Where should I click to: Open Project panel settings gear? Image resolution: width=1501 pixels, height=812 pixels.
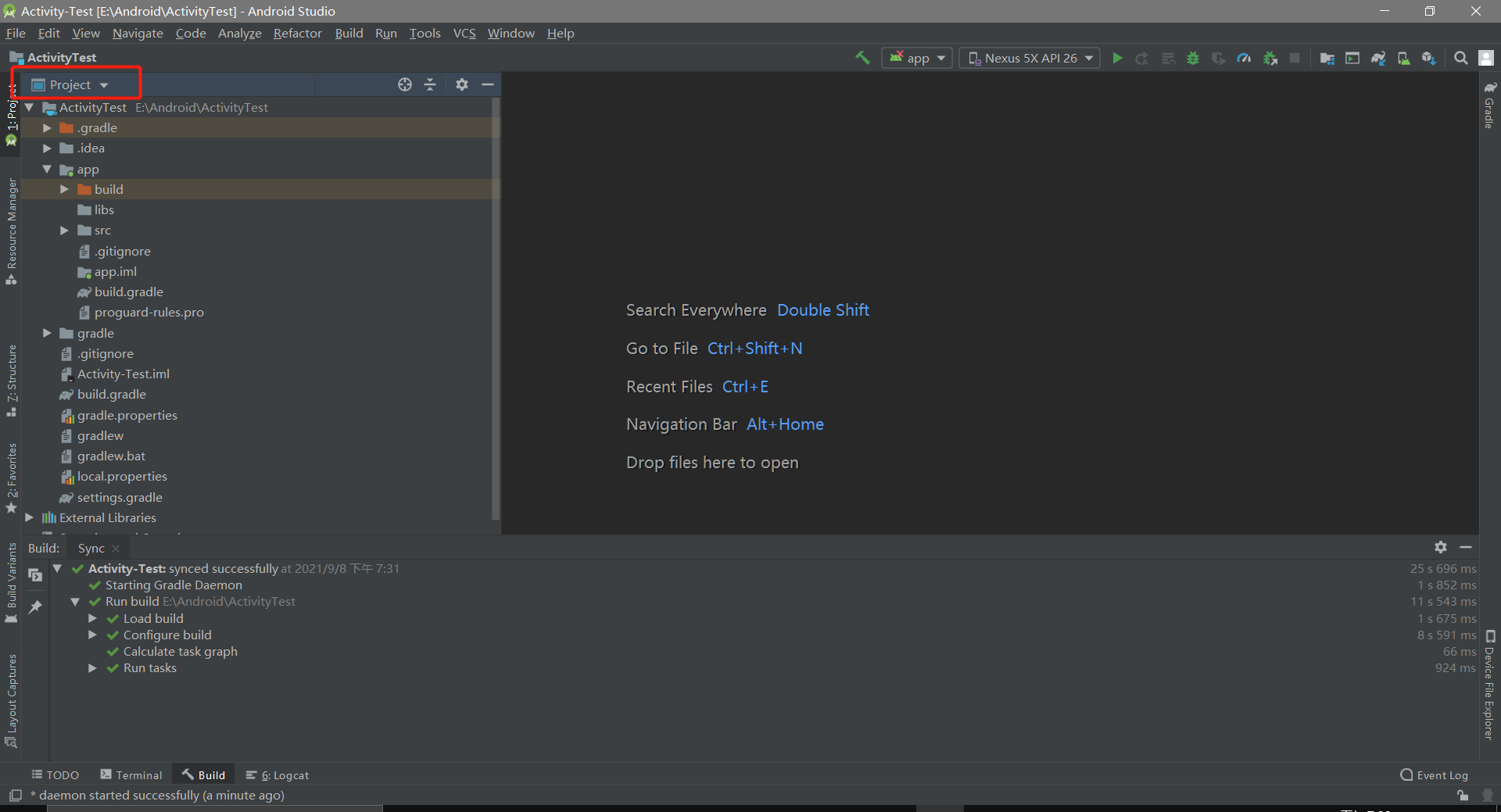[462, 84]
